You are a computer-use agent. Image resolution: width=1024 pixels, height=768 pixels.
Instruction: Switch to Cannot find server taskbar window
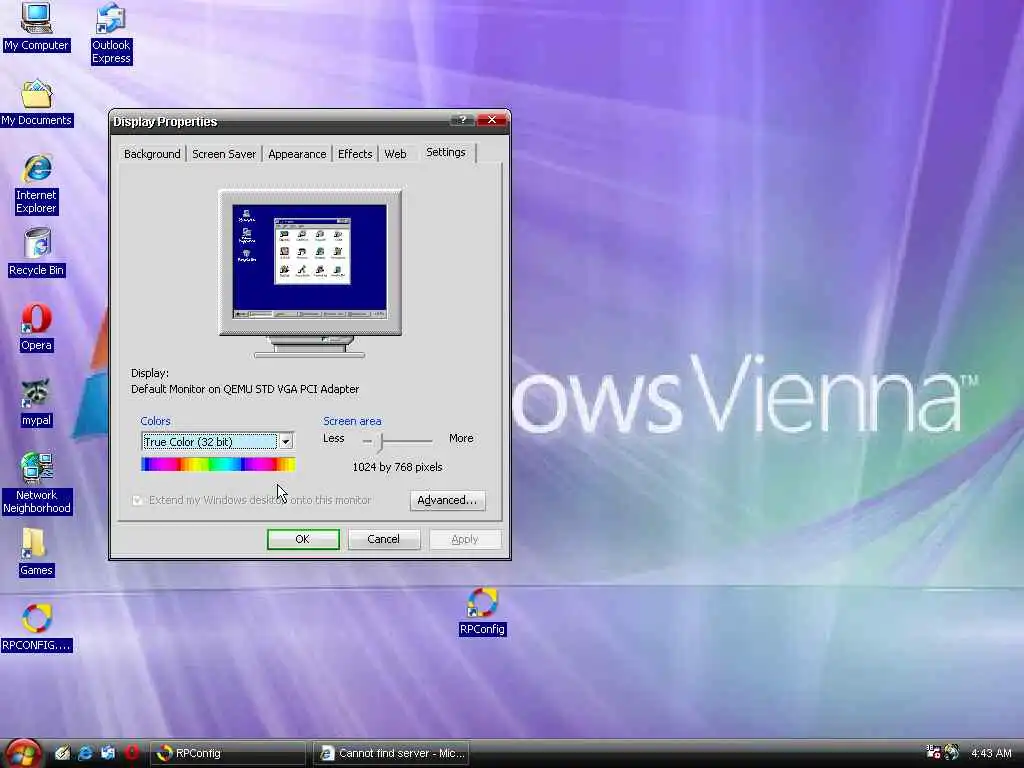tap(391, 753)
